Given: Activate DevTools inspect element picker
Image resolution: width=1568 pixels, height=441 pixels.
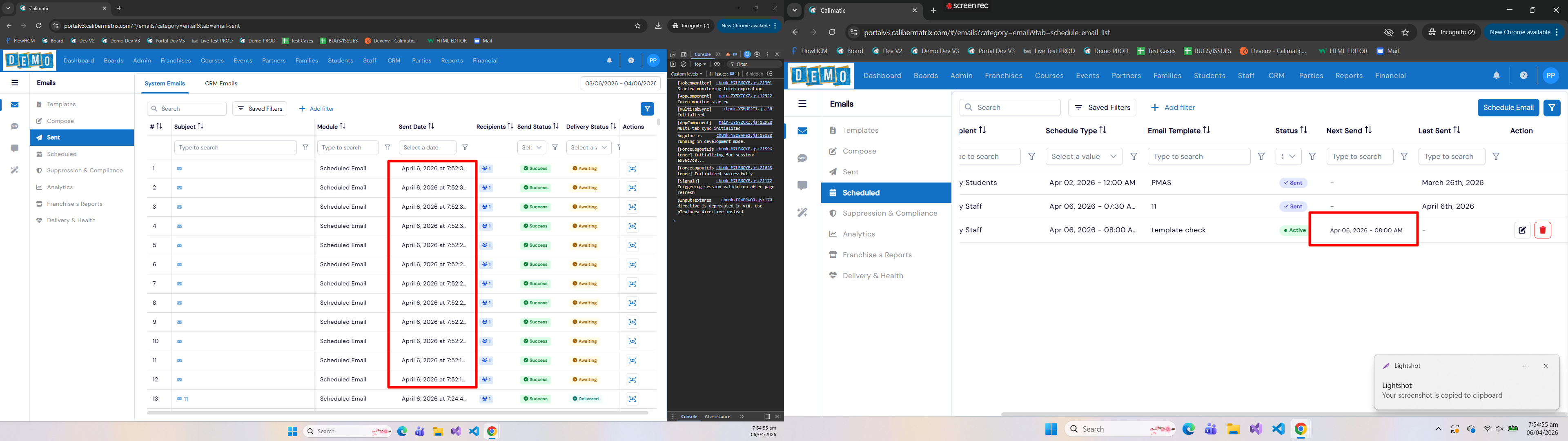Looking at the screenshot, I should click(x=673, y=54).
